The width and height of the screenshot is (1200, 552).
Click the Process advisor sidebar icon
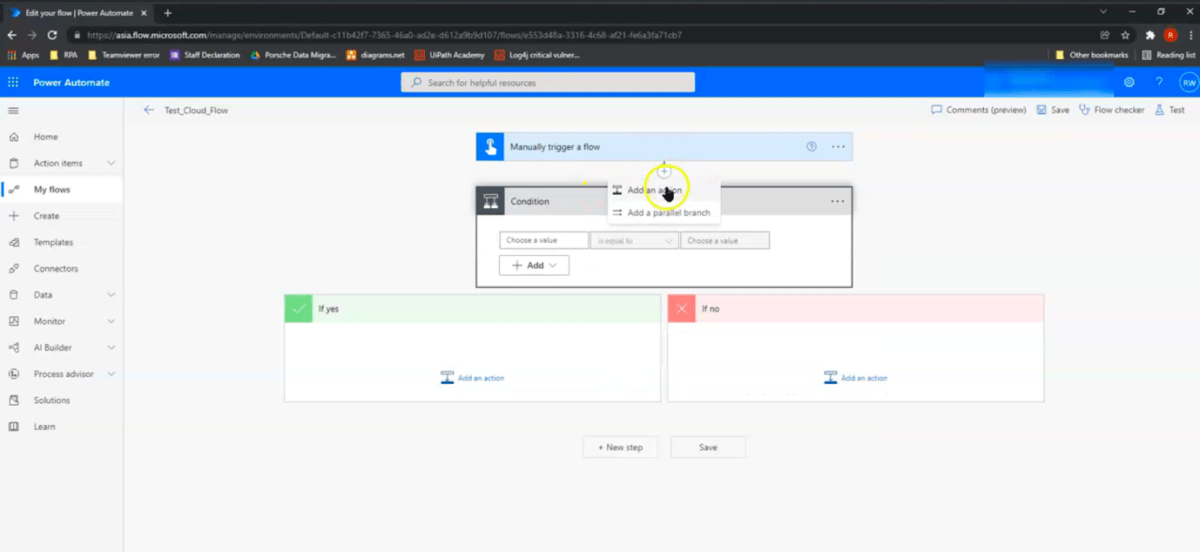pos(13,374)
